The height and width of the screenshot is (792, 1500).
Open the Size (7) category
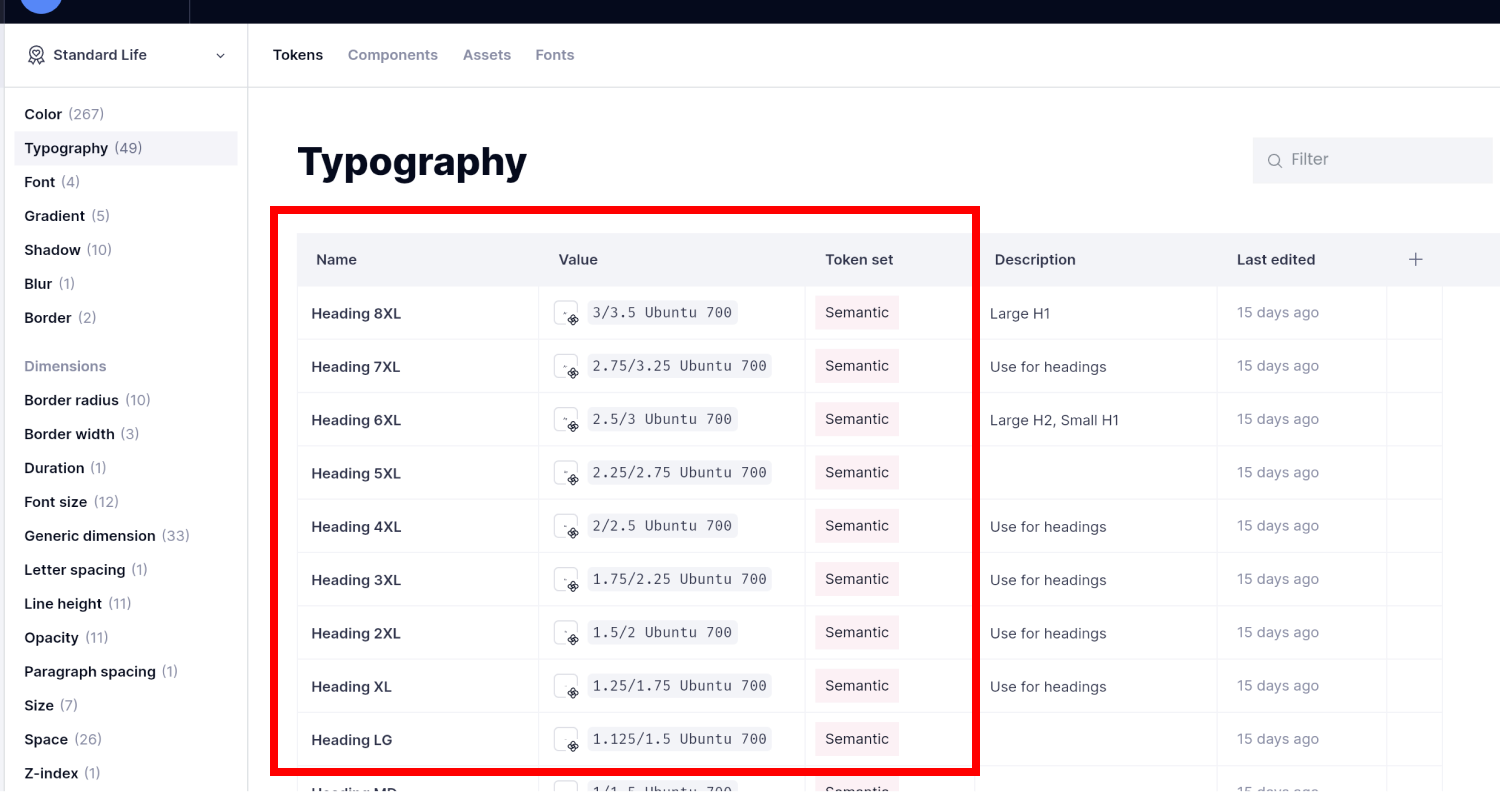click(126, 706)
